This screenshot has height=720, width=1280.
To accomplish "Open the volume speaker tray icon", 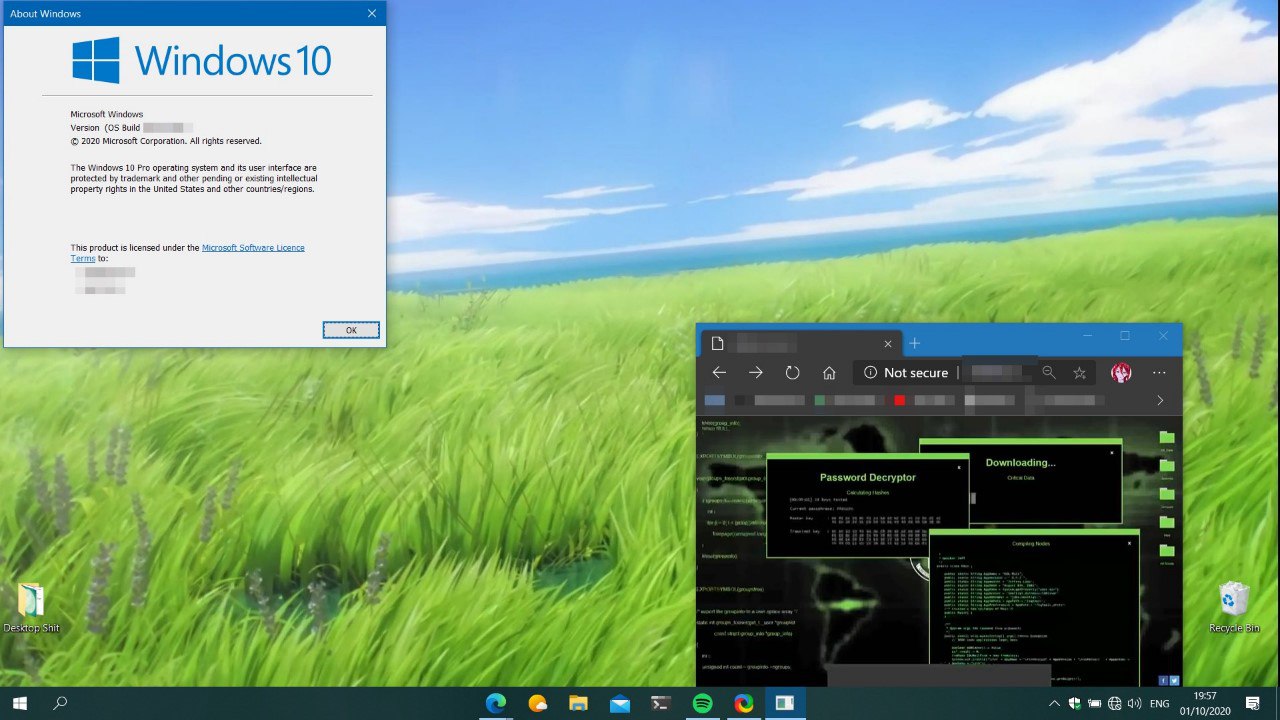I will [1135, 704].
